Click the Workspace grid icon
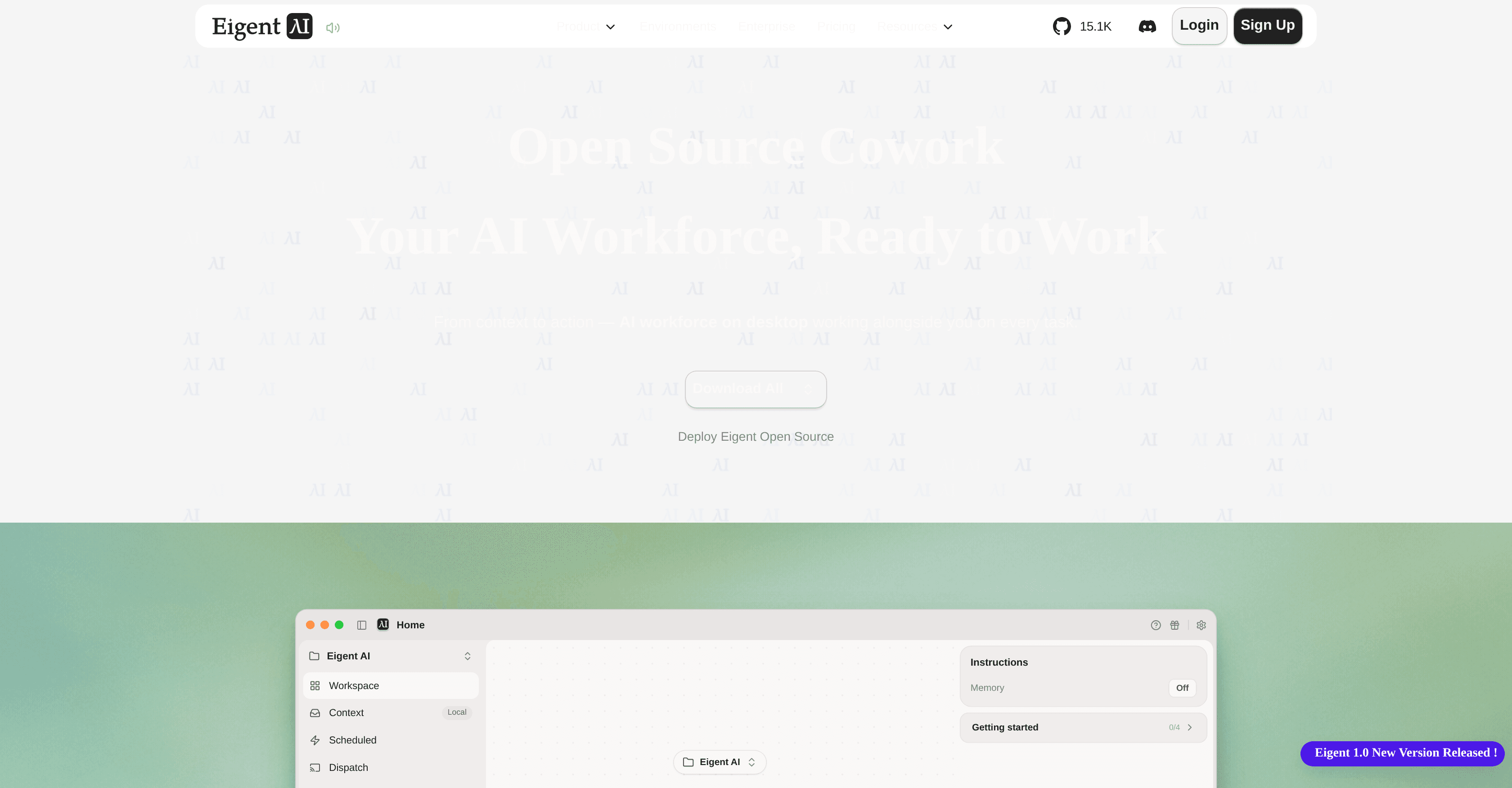The image size is (1512, 788). point(315,685)
